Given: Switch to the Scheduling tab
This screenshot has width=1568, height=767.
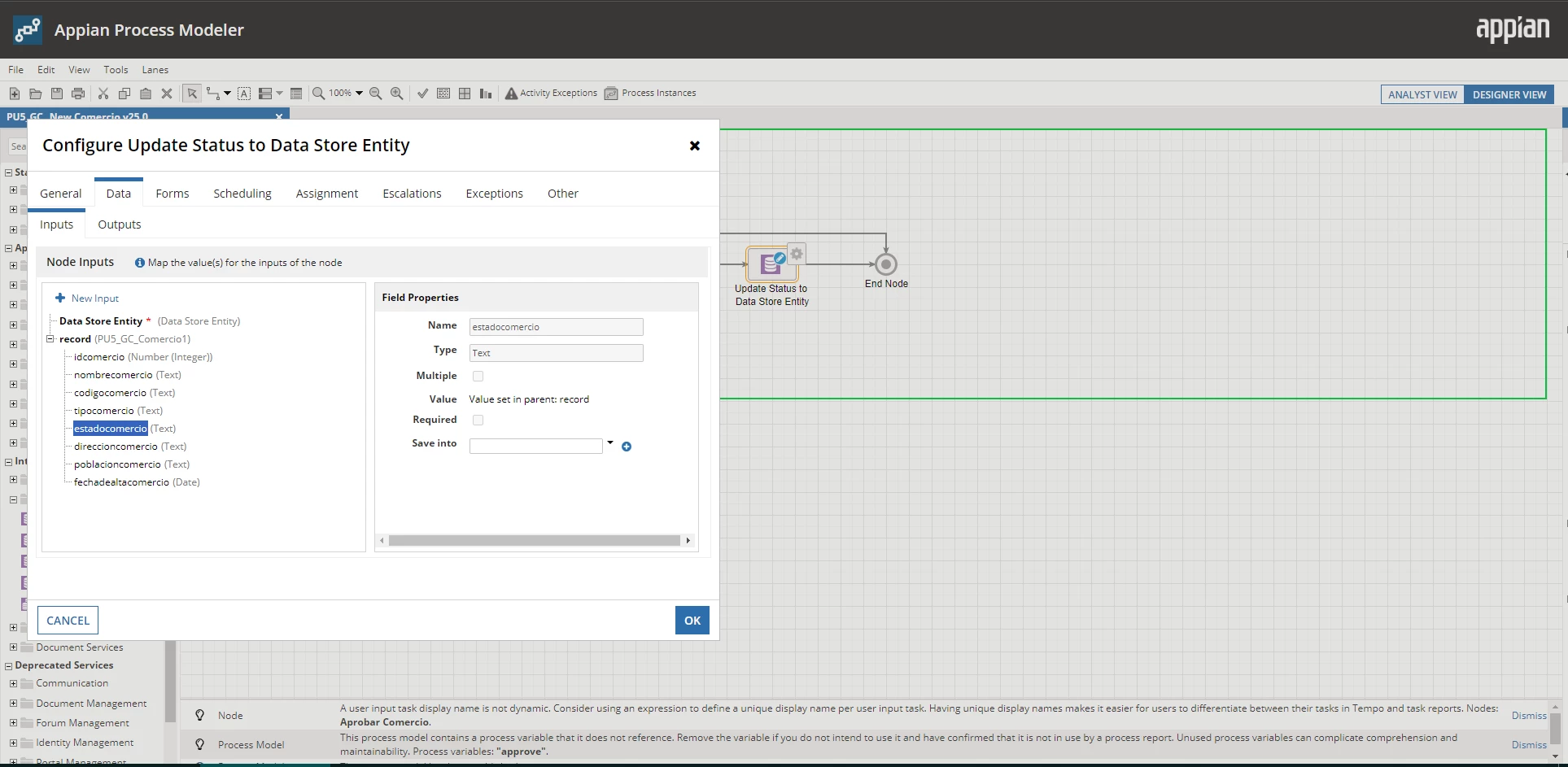Looking at the screenshot, I should (x=242, y=194).
